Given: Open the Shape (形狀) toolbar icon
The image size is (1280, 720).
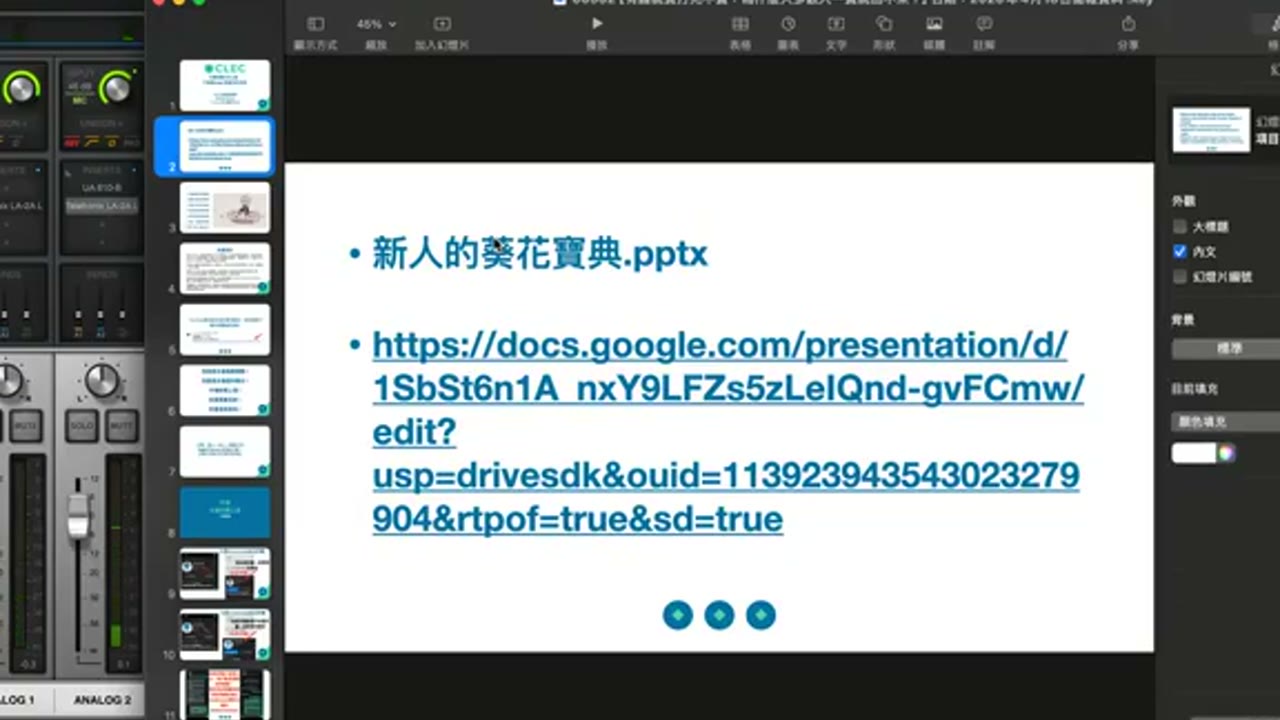Looking at the screenshot, I should coord(884,24).
